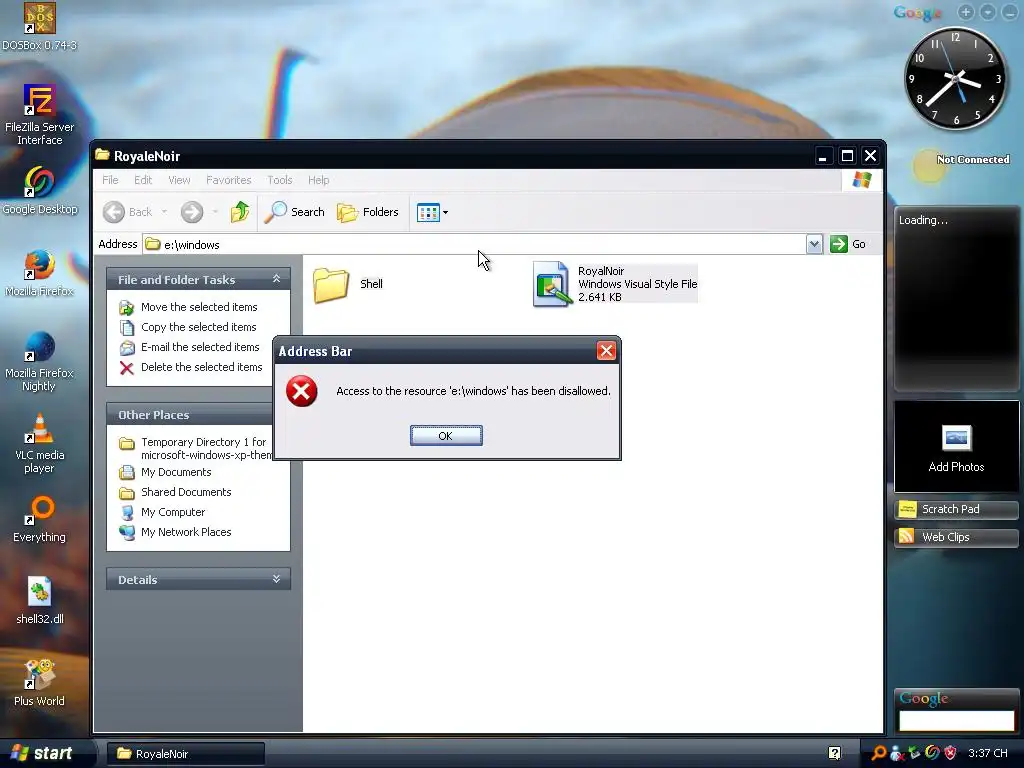Open the Tools menu

tap(280, 180)
